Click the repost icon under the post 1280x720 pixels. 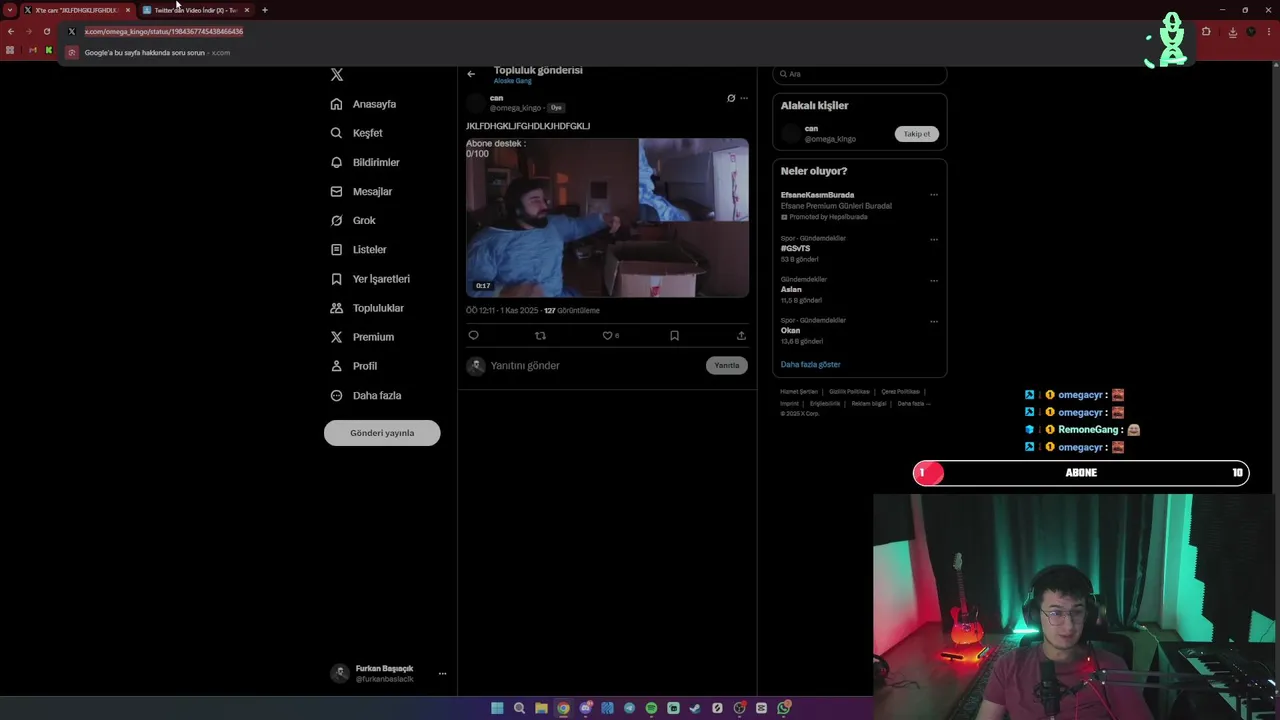[541, 335]
